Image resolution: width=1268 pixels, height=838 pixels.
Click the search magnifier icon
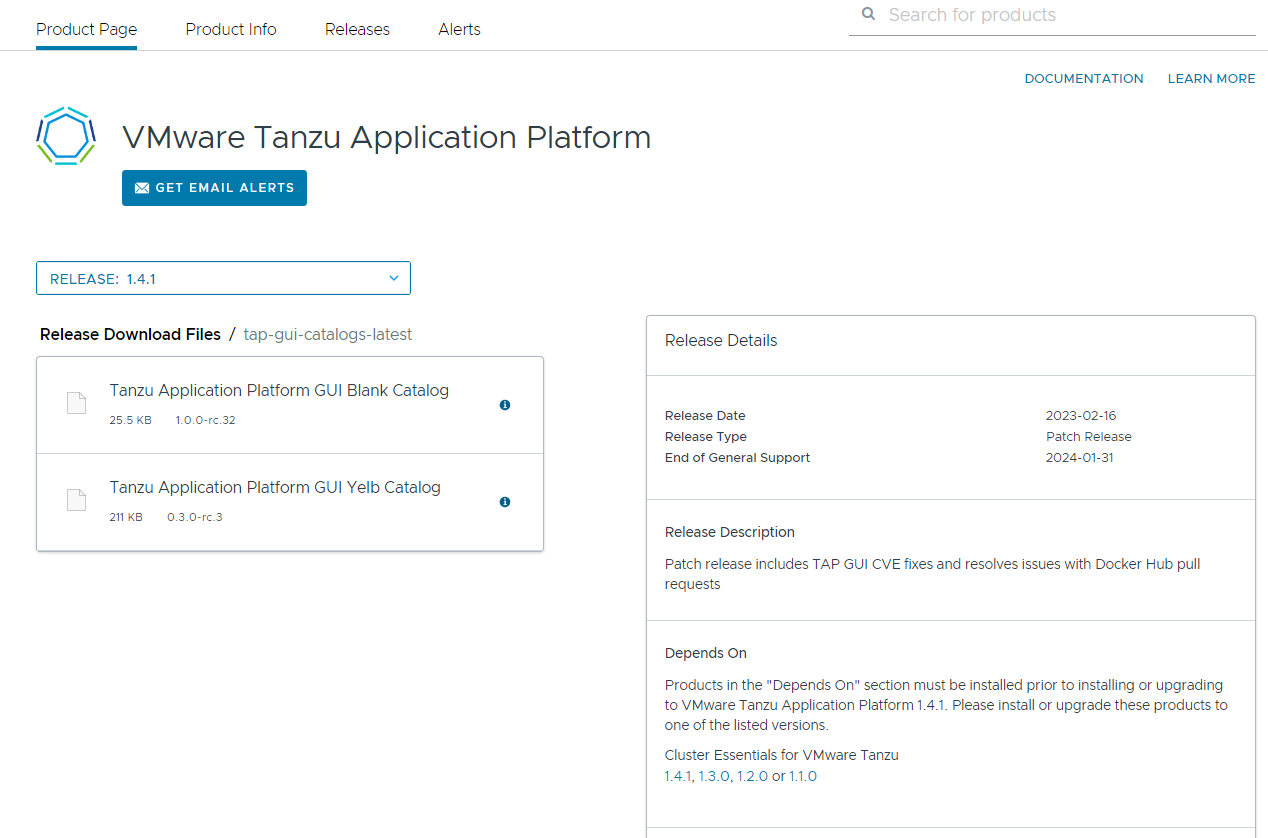coord(868,15)
